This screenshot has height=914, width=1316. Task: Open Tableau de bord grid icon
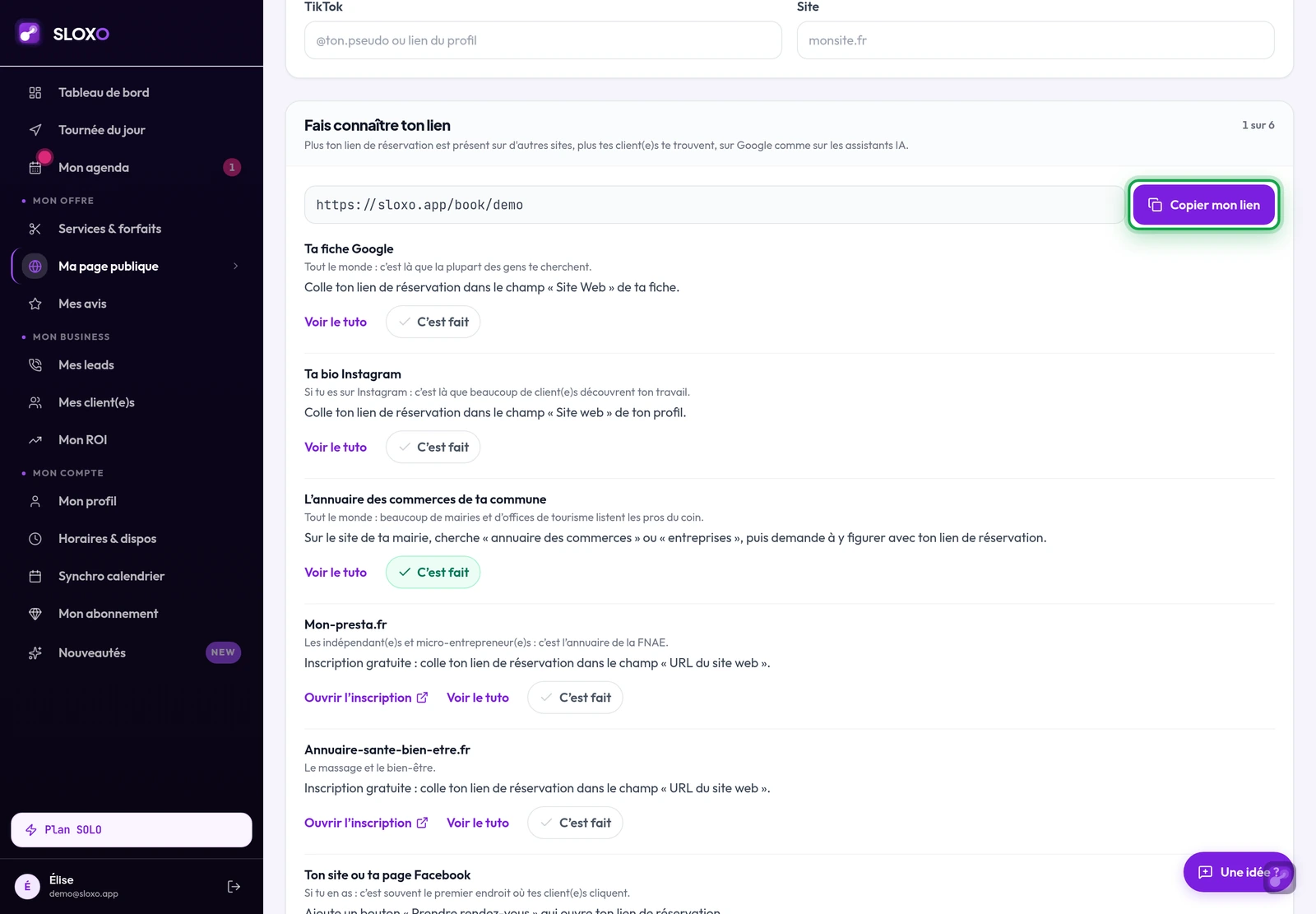click(35, 93)
